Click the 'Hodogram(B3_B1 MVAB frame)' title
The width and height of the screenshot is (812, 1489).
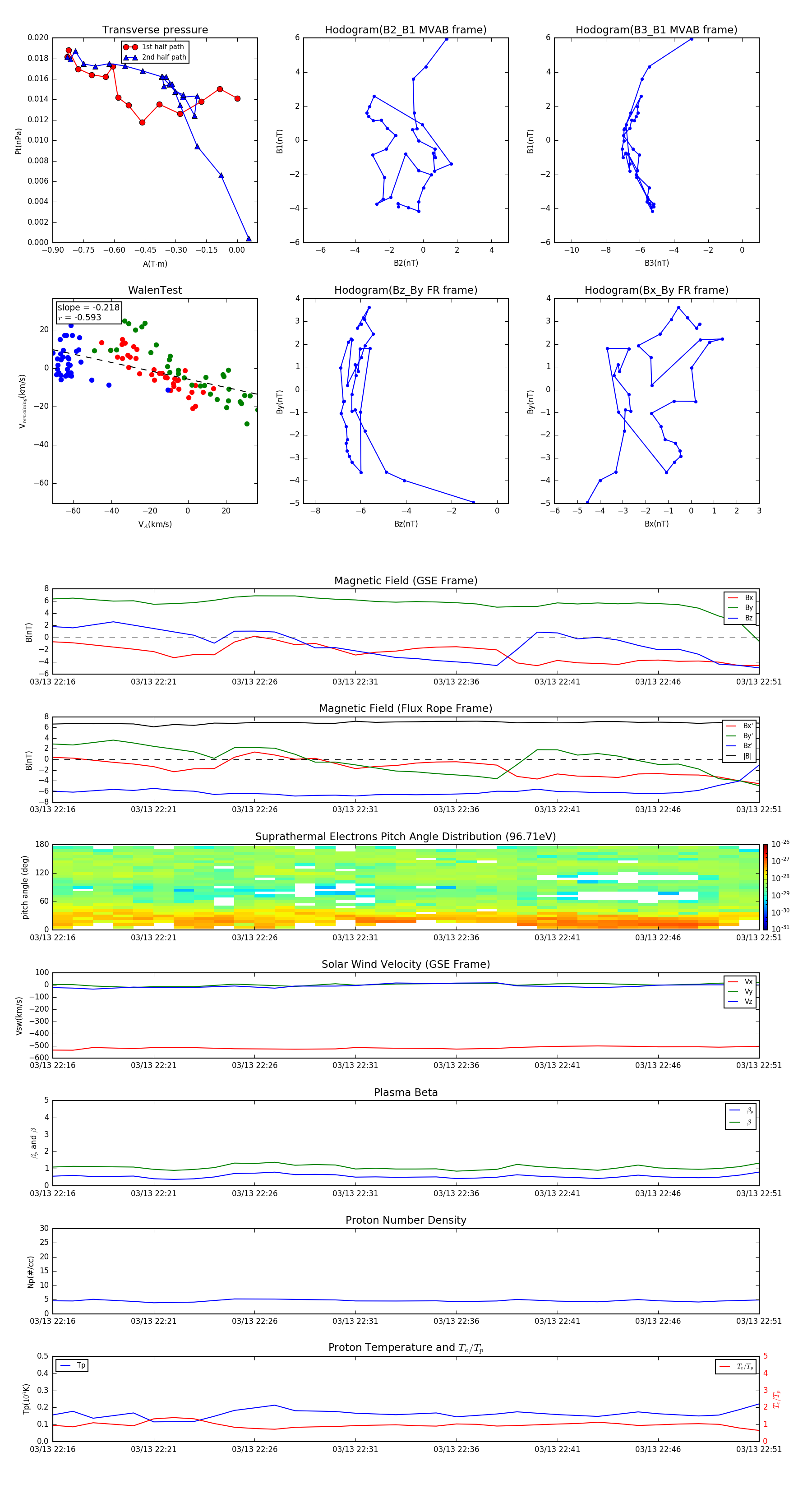pyautogui.click(x=656, y=30)
